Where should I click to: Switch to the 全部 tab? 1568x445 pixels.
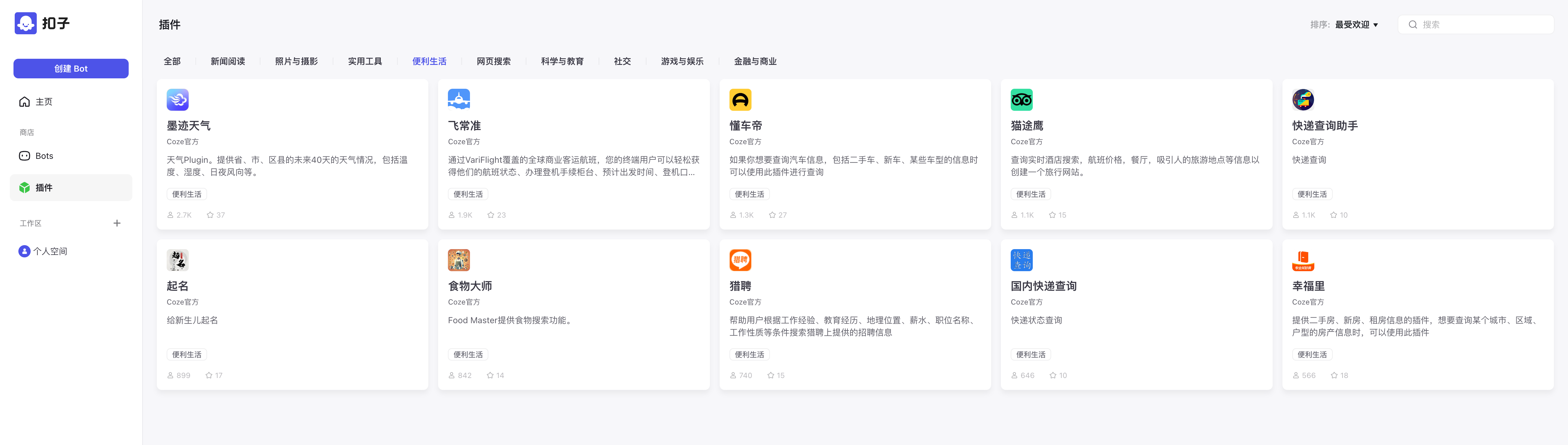click(172, 62)
